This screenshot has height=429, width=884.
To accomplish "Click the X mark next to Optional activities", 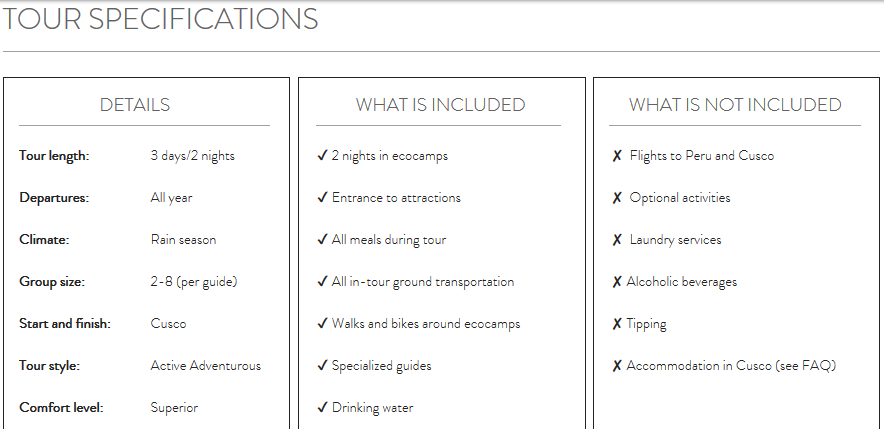I will 617,198.
